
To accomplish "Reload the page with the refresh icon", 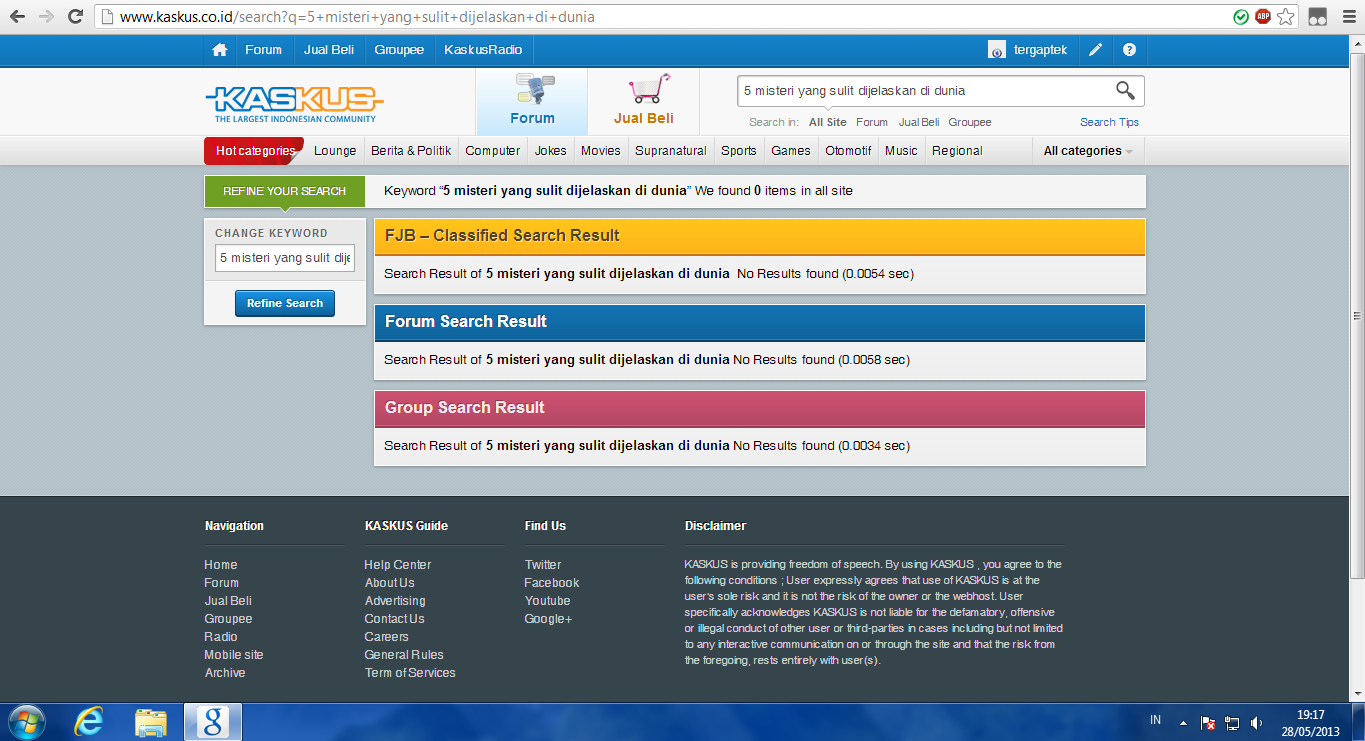I will tap(75, 17).
